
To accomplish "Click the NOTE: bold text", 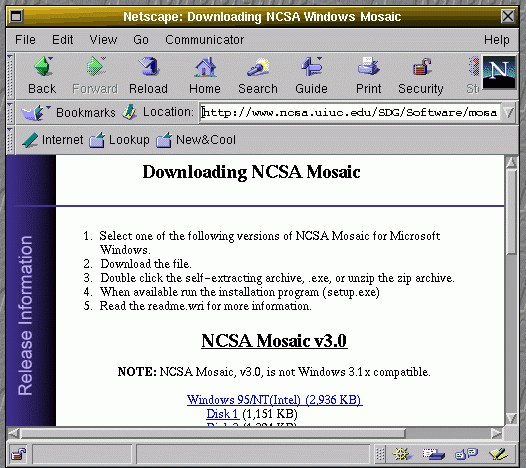I will click(x=137, y=372).
